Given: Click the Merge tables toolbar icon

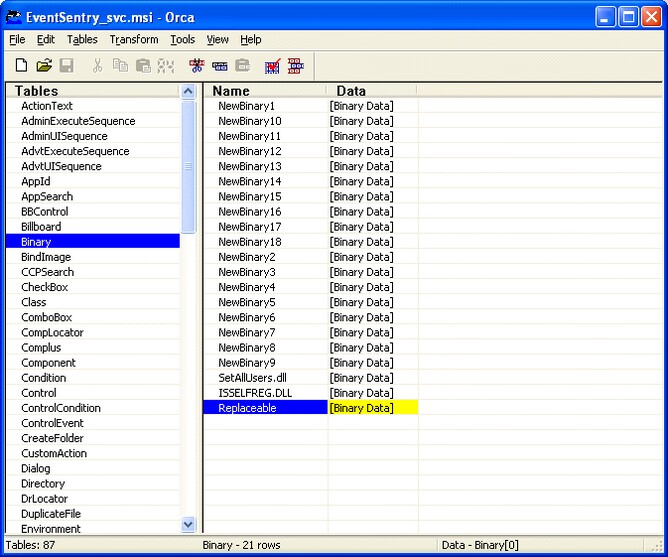Looking at the screenshot, I should (296, 66).
